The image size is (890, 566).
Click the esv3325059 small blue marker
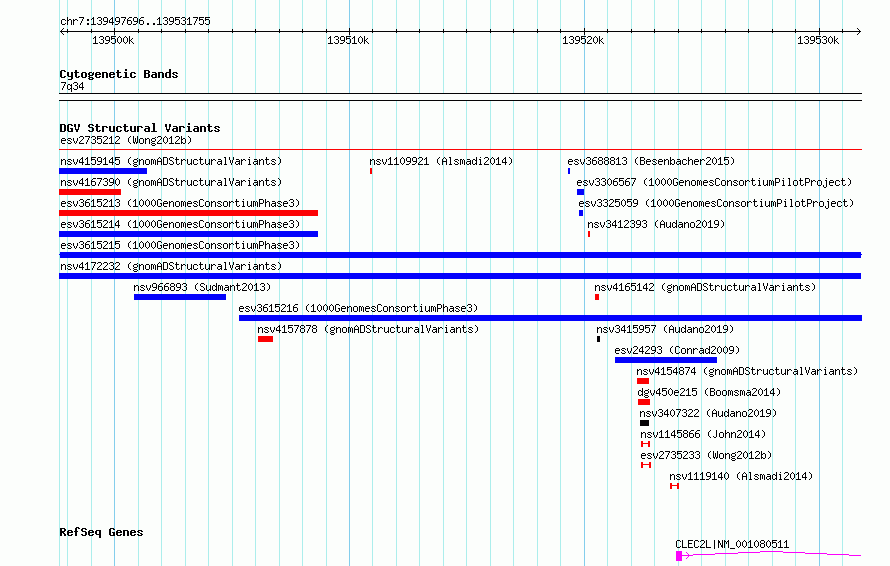click(x=581, y=213)
